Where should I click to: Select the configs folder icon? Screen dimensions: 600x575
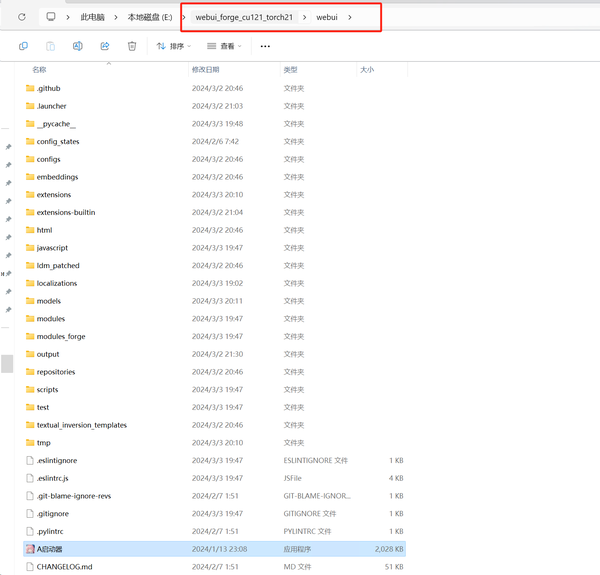tap(30, 159)
